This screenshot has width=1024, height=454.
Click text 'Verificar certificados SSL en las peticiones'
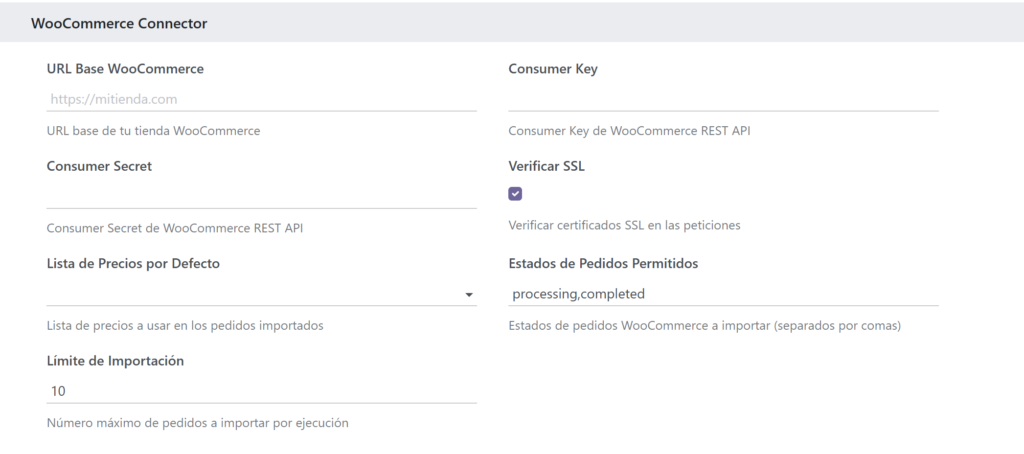(x=624, y=225)
